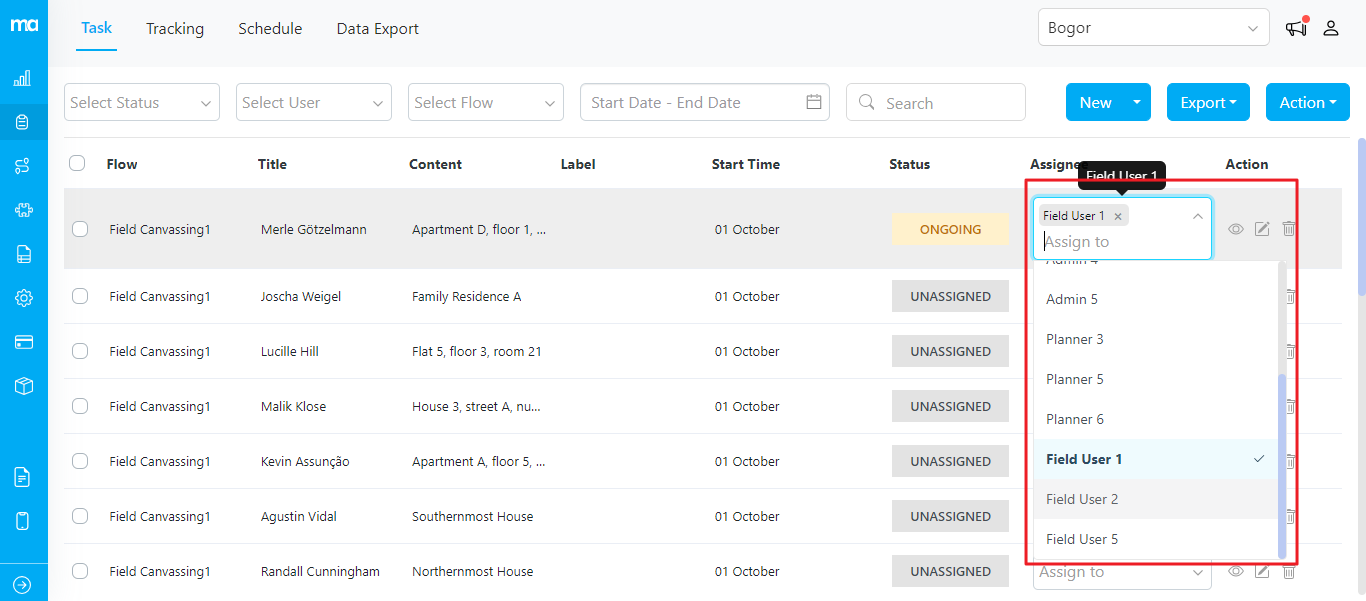The width and height of the screenshot is (1366, 601).
Task: Remove Field User 1 assignment tag
Action: (1118, 215)
